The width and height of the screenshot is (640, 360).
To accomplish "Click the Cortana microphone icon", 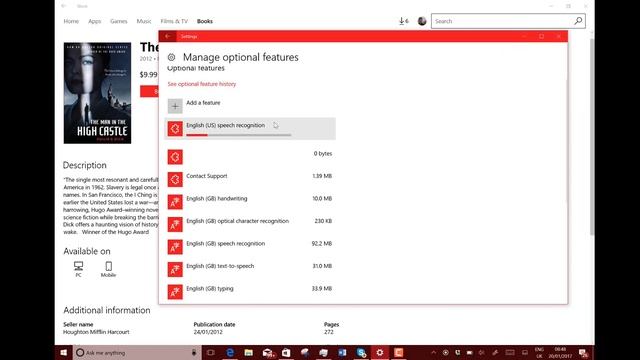I will tap(194, 353).
